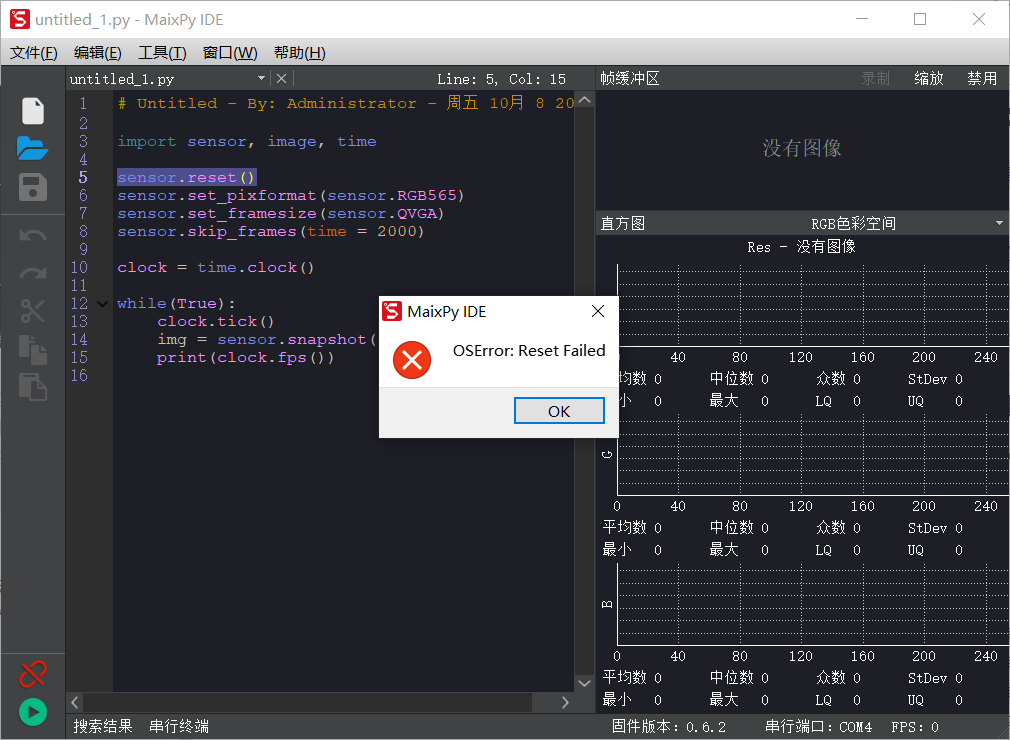Undo the last edit
The height and width of the screenshot is (740, 1010).
tap(32, 234)
